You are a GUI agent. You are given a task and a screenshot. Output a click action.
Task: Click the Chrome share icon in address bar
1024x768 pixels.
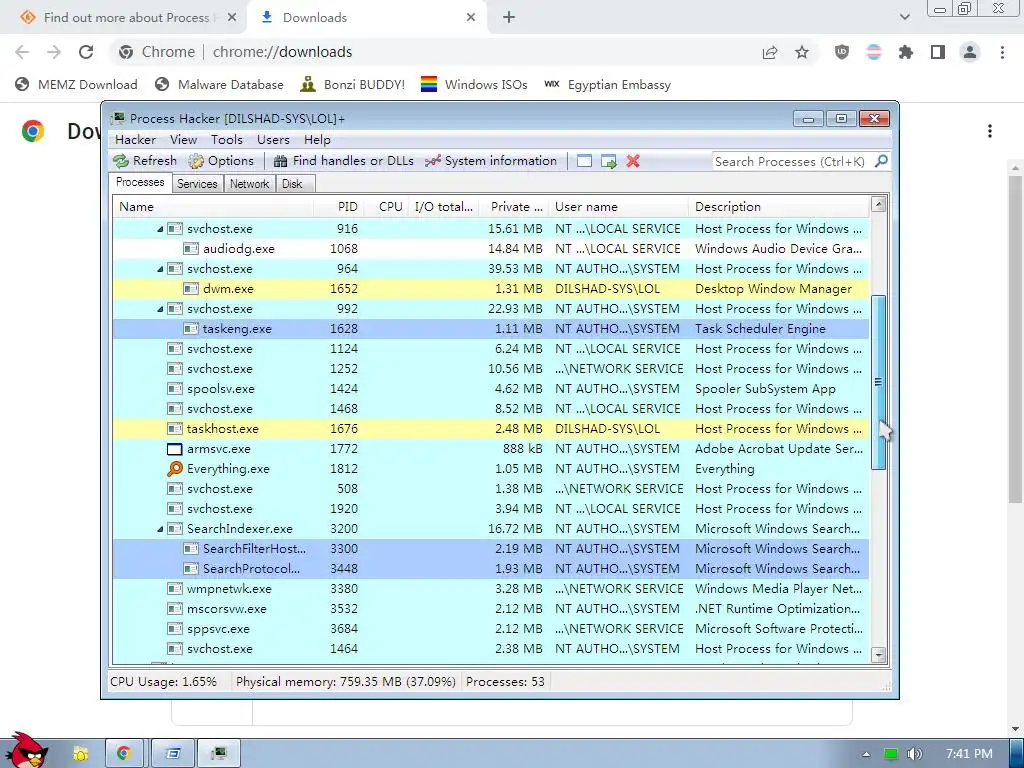[770, 52]
